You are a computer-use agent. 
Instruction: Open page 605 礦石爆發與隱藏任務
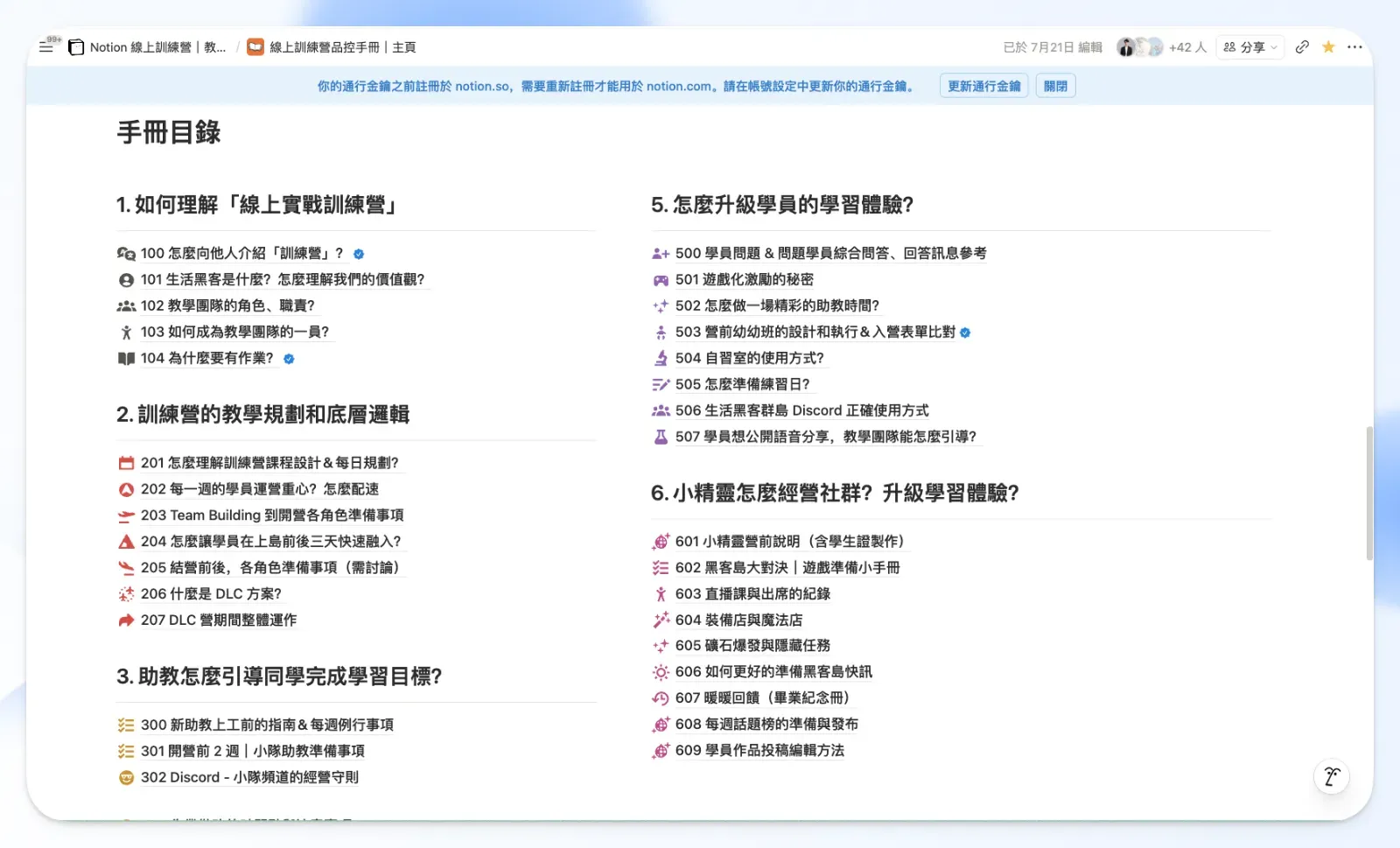[752, 646]
